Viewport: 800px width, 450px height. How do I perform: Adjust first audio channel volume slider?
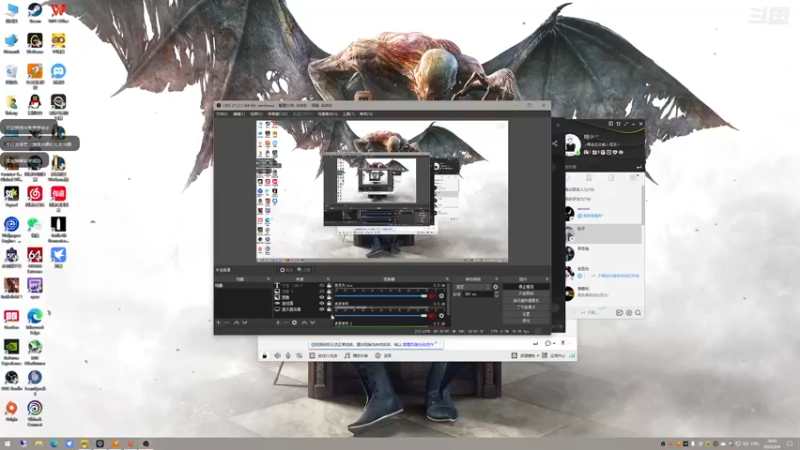point(381,296)
